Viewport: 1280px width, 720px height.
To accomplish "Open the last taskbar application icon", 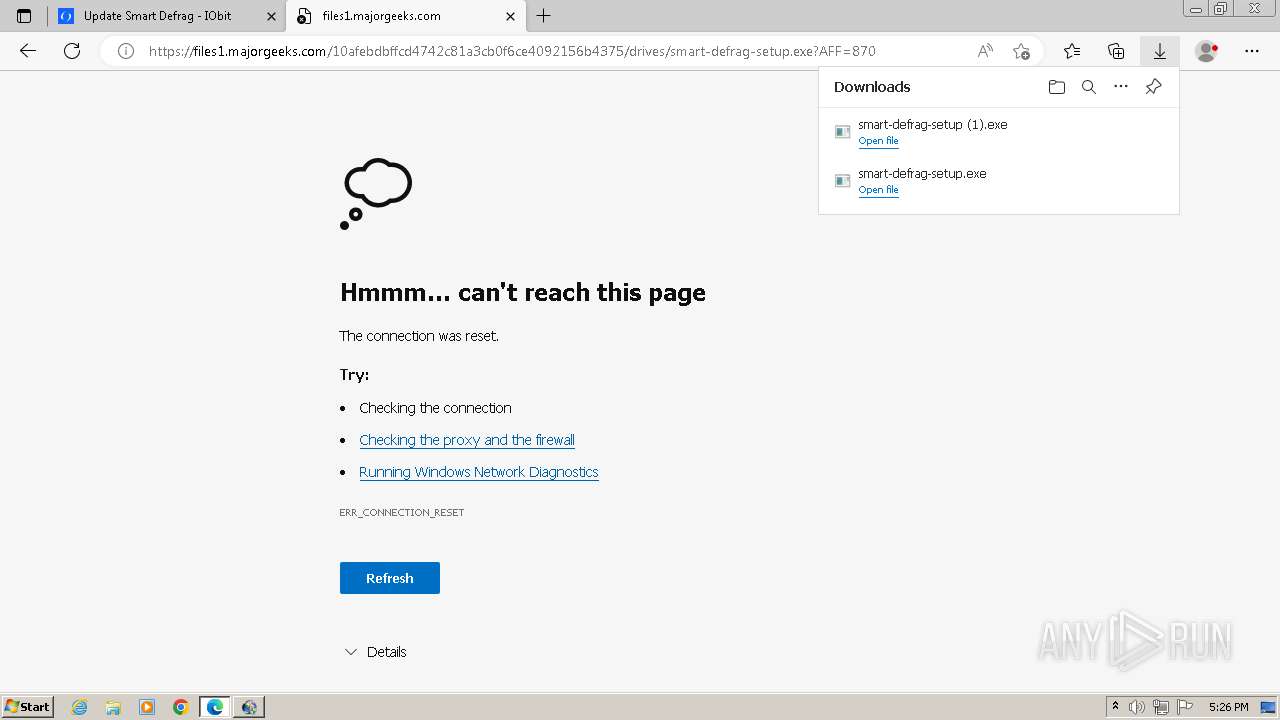I will 249,707.
